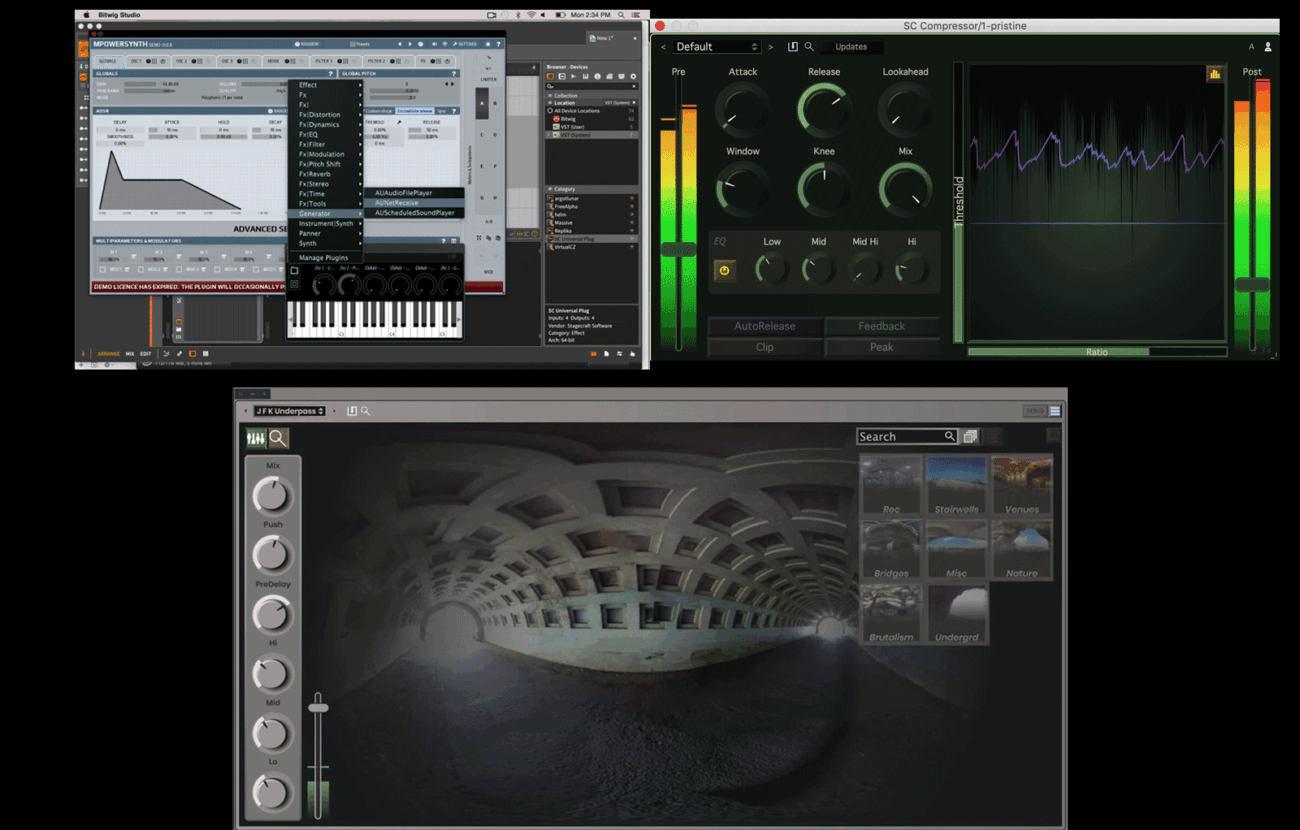1300x830 pixels.
Task: Toggle Clip in SC Compressor
Action: (x=765, y=347)
